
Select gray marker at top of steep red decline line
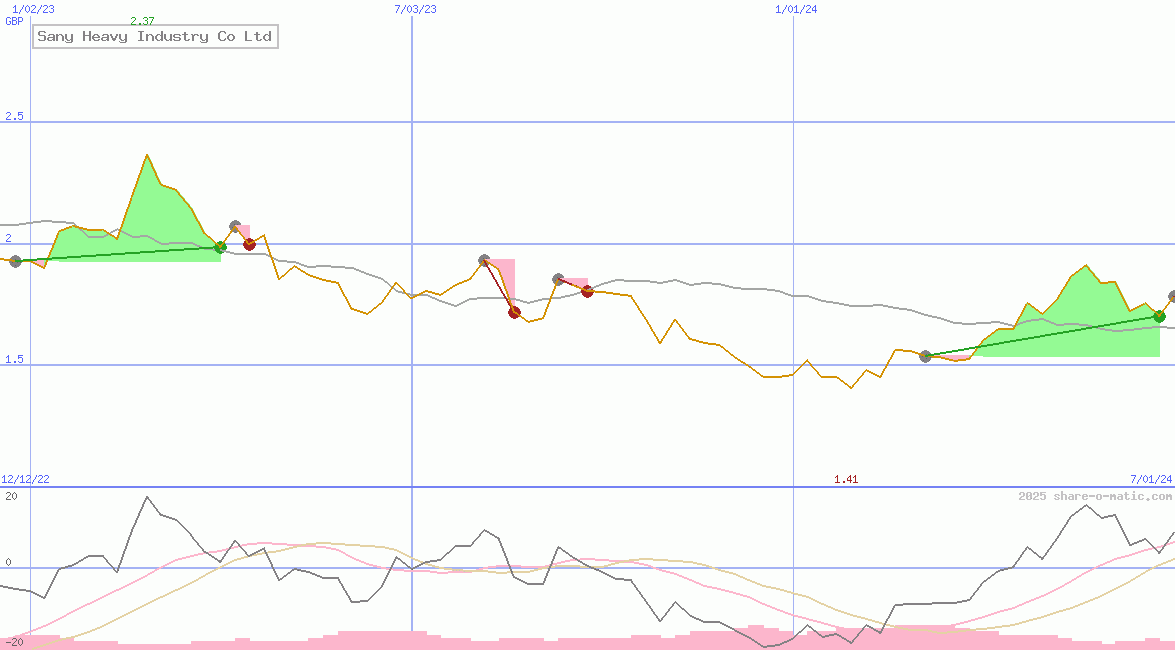484,260
